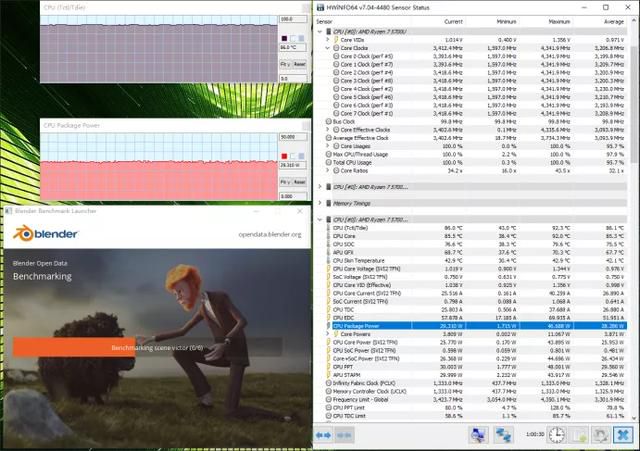Collapse the CPU group above Core VIDs
The height and width of the screenshot is (451, 640).
(x=320, y=31)
